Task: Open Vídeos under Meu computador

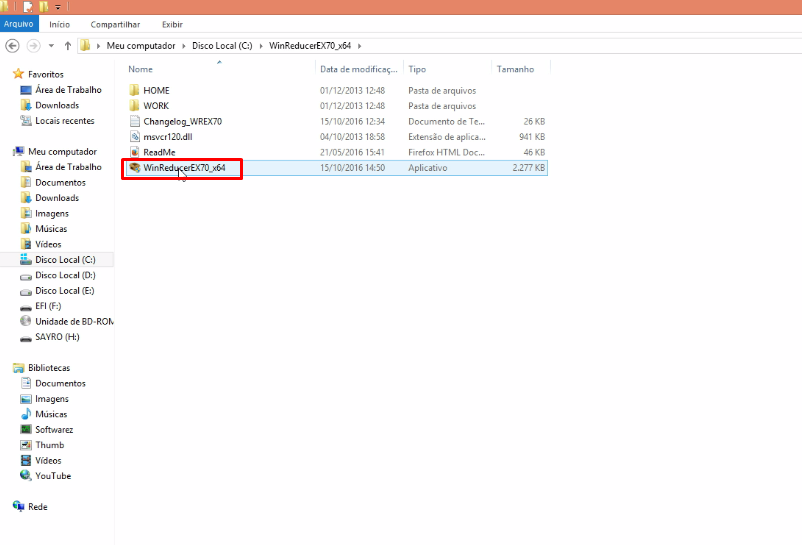Action: point(48,244)
